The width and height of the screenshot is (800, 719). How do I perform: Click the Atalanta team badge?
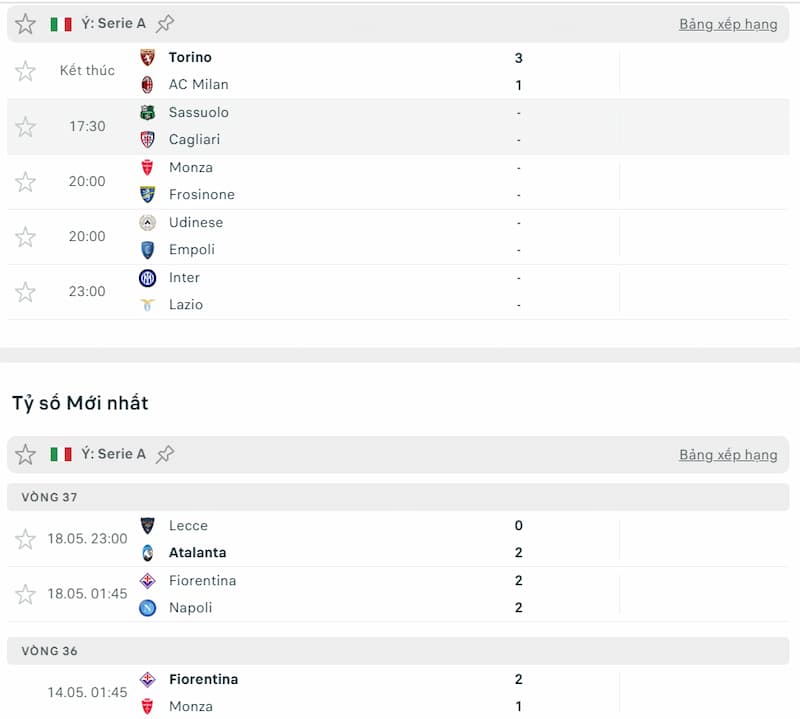tap(148, 553)
